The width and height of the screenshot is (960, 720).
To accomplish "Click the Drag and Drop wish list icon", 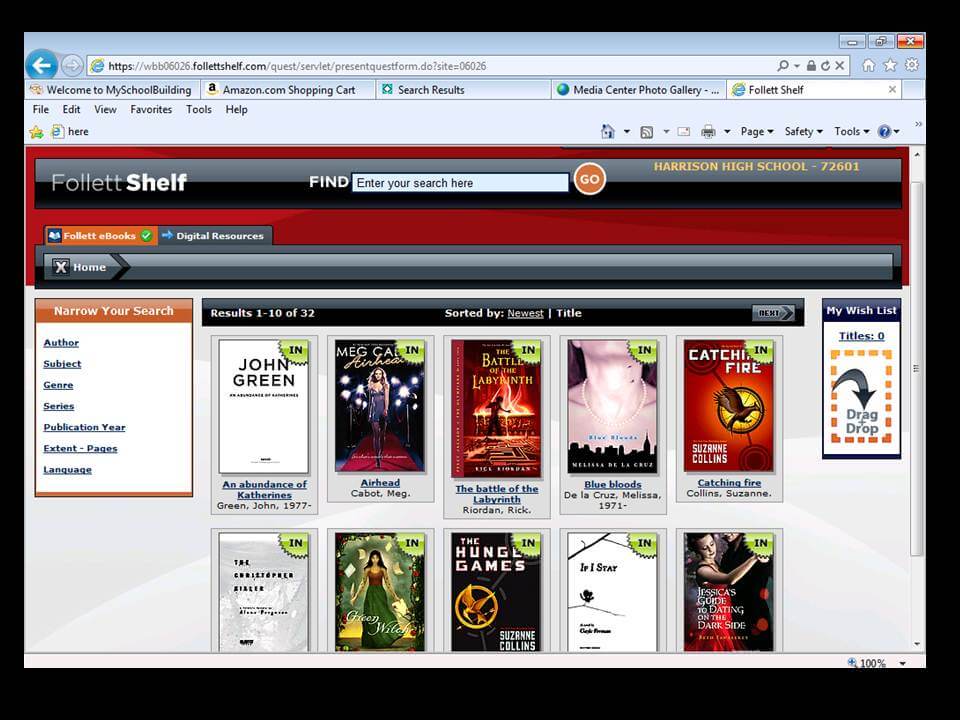I will (861, 396).
